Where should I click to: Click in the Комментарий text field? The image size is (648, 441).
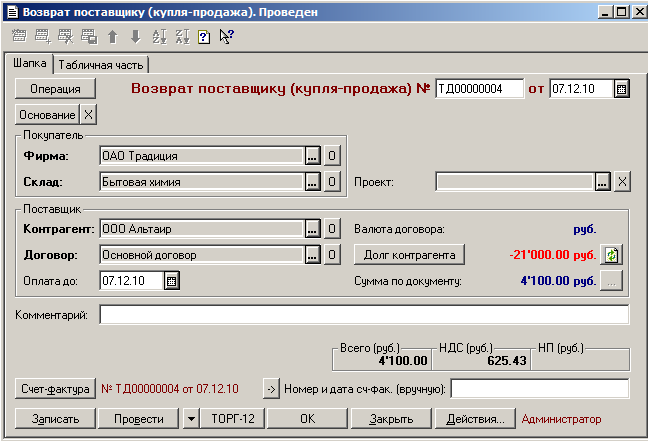coord(363,316)
